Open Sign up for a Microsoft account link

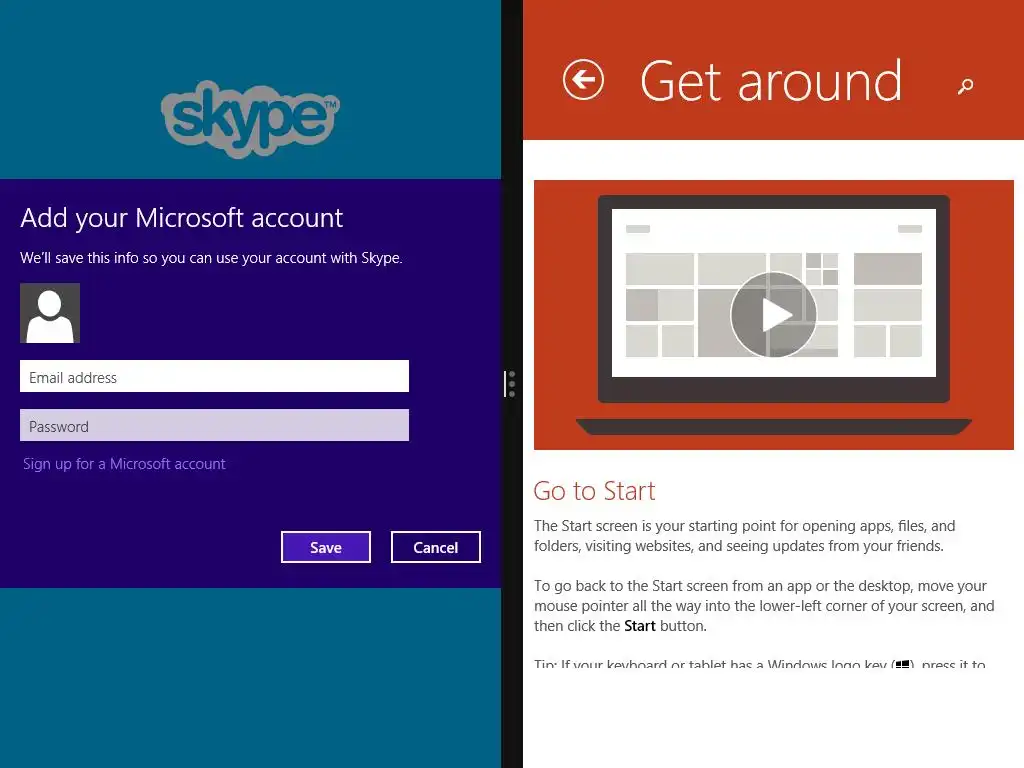[x=124, y=464]
